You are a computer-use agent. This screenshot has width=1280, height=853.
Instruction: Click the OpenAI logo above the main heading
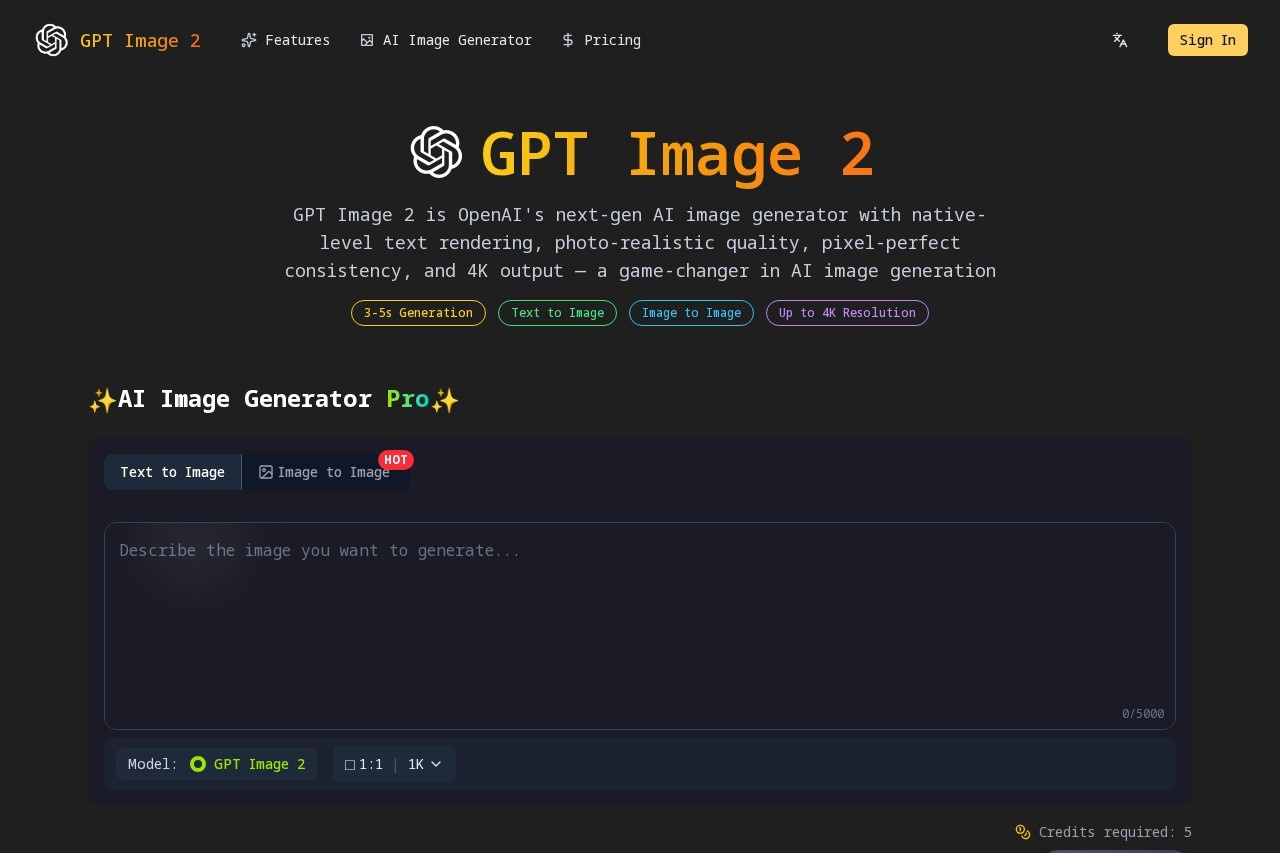click(437, 152)
